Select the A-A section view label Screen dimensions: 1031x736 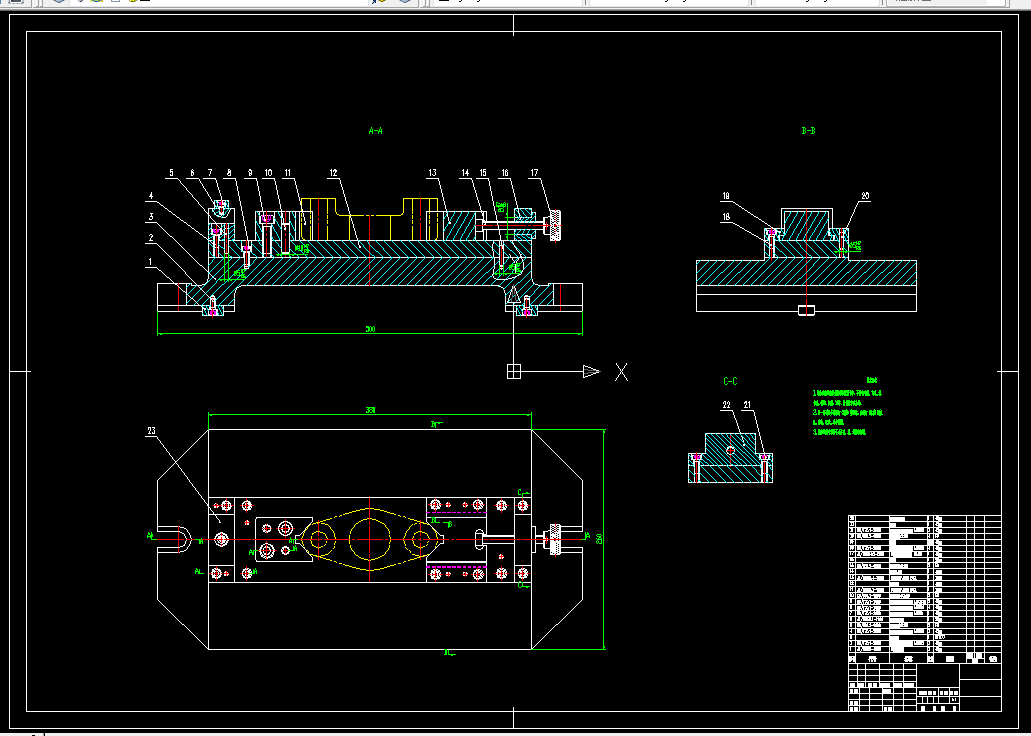375,131
